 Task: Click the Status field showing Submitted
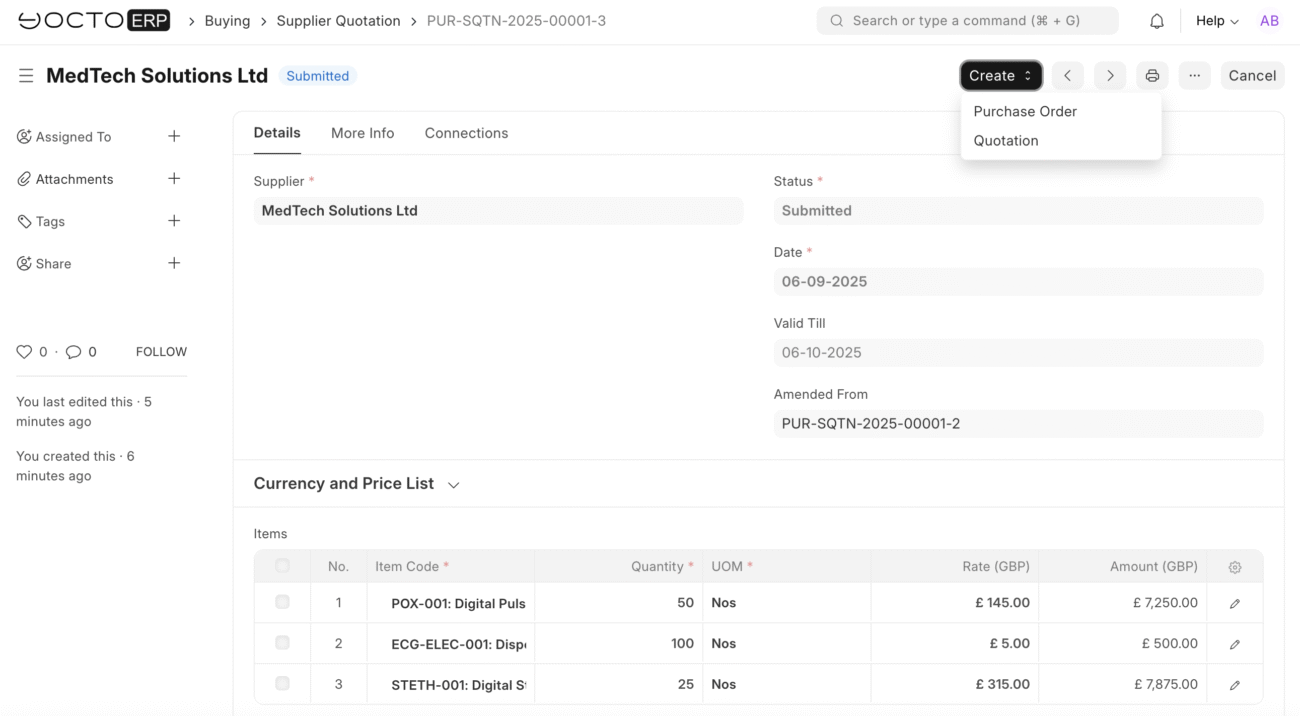(1018, 211)
